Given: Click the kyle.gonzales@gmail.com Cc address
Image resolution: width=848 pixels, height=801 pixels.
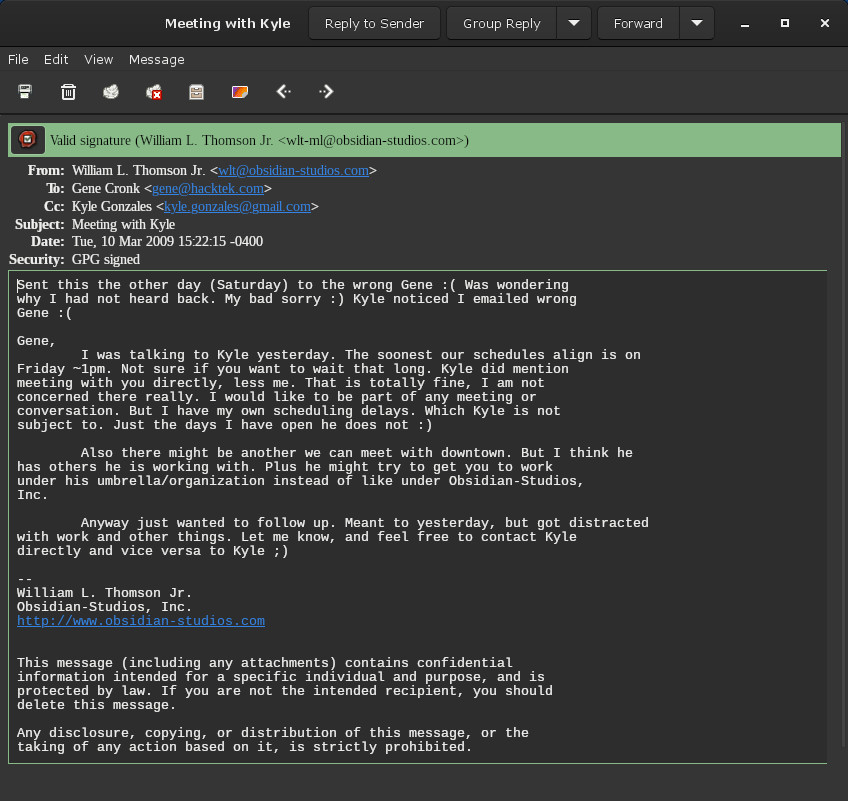Looking at the screenshot, I should 237,207.
